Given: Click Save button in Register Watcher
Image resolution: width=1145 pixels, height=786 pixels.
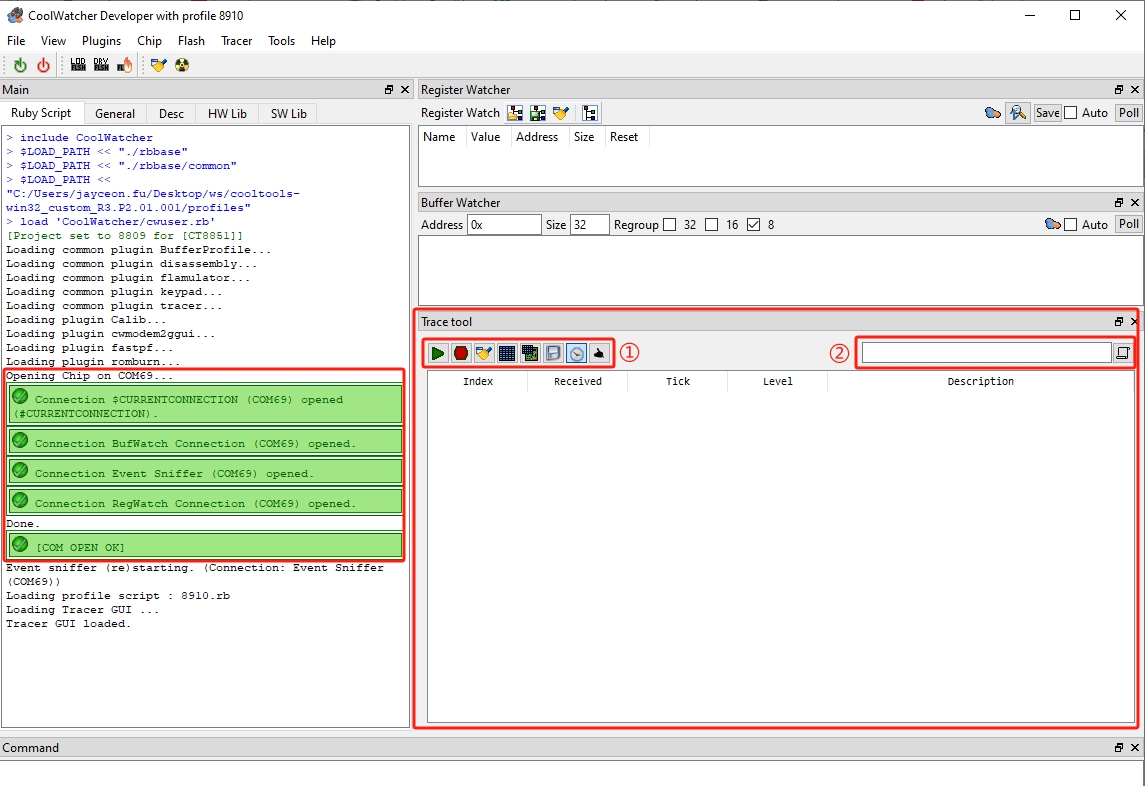Looking at the screenshot, I should tap(1047, 112).
